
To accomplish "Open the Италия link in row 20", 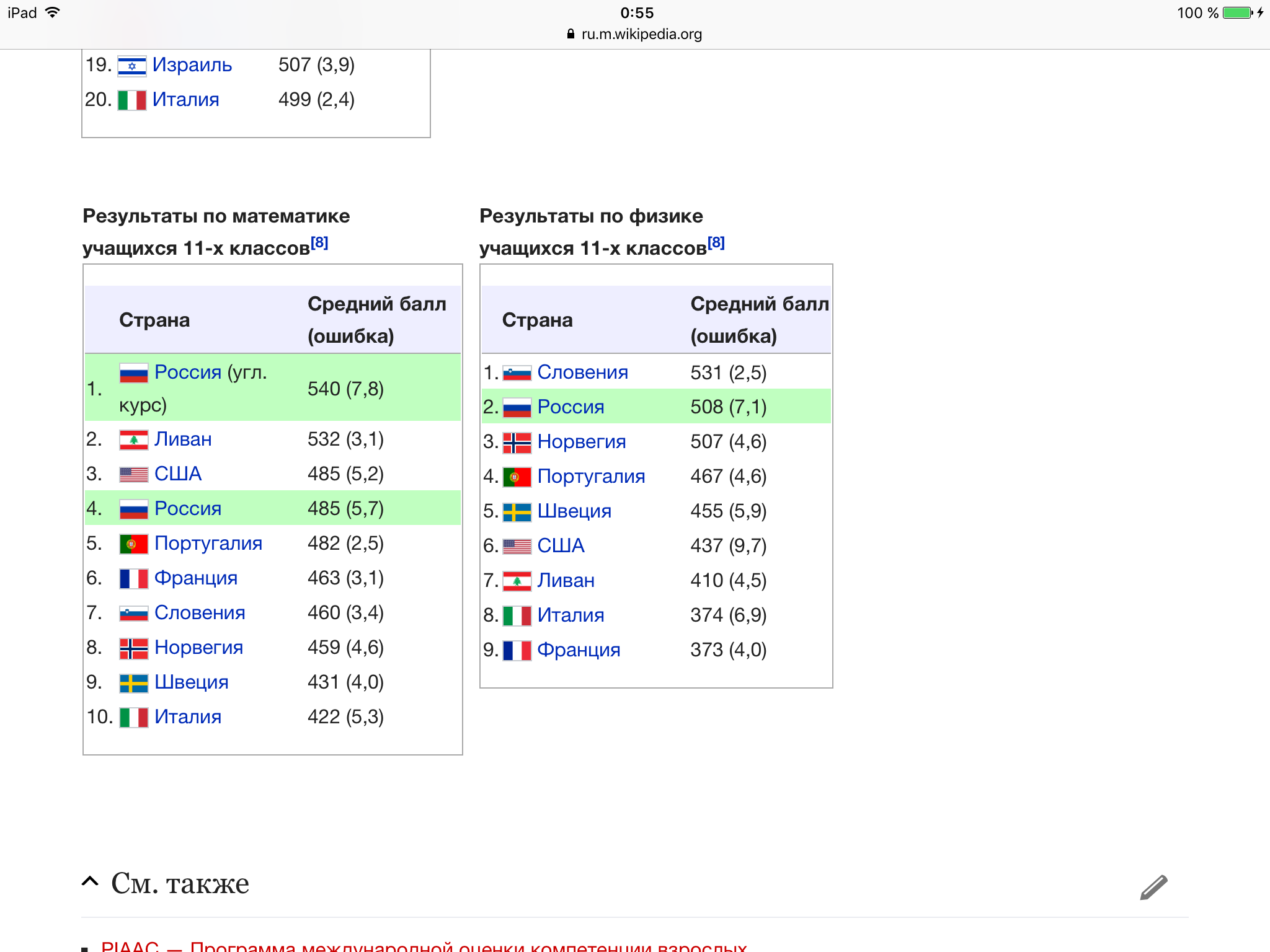I will [186, 99].
